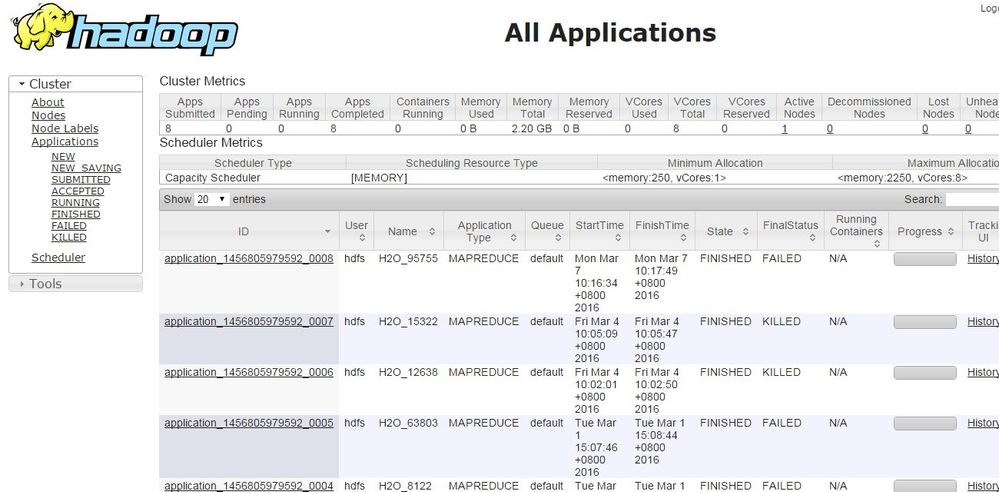Screen dimensions: 999x492
Task: Click progress bar of H2O_15322
Action: tap(925, 322)
